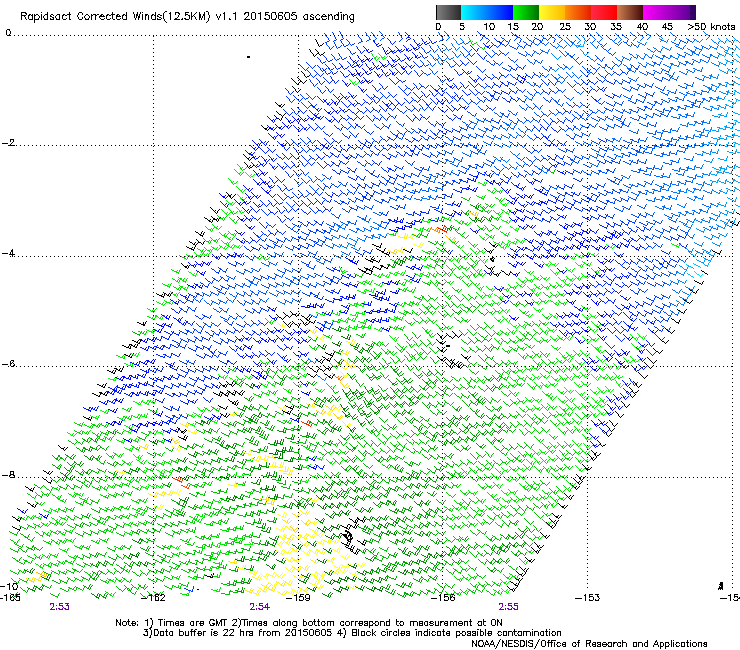The height and width of the screenshot is (650, 740).
Task: Click the '25' legend scale label
Action: click(x=565, y=27)
